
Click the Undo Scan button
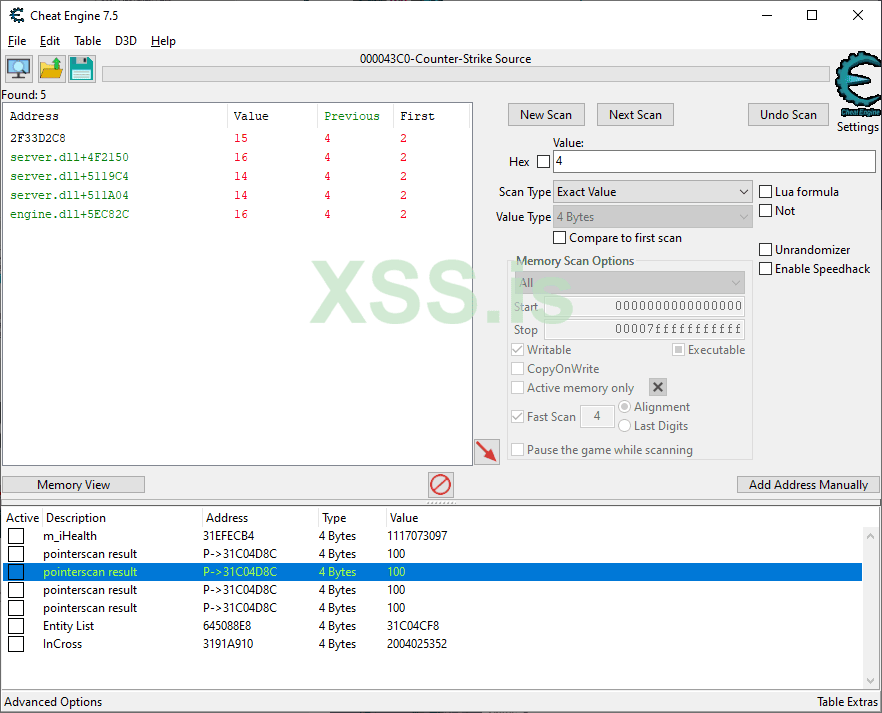[x=788, y=115]
